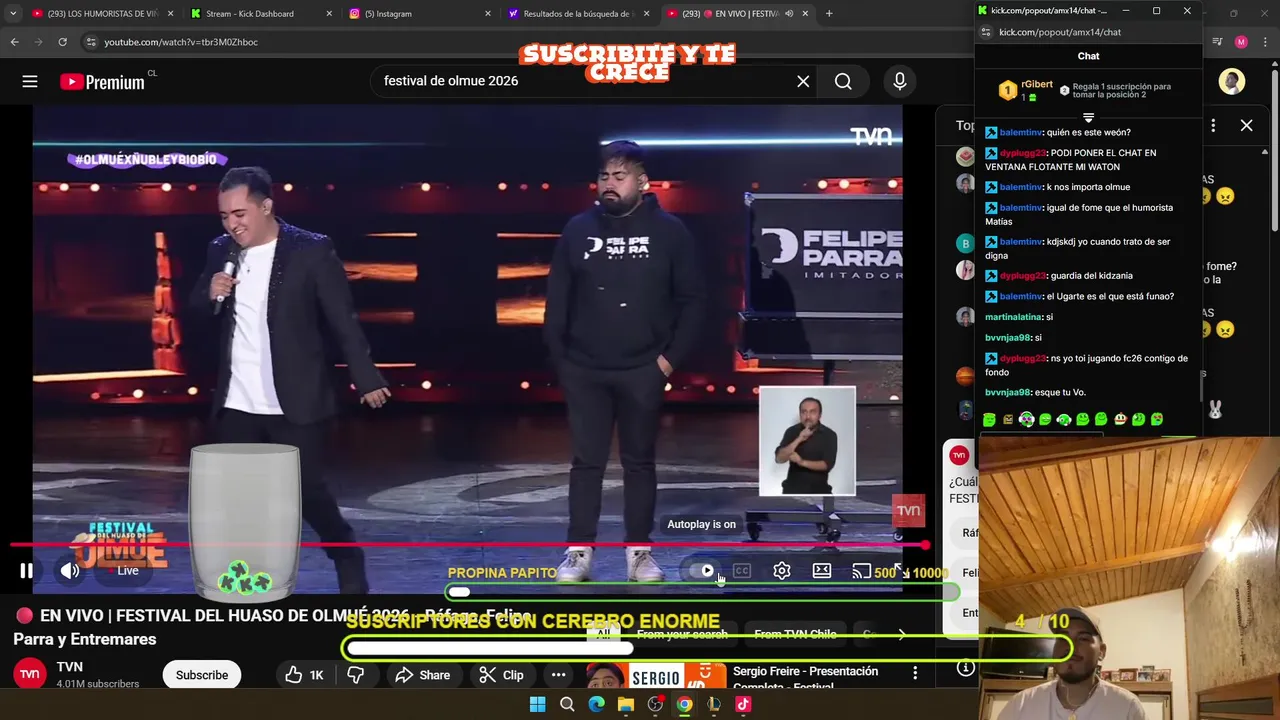Open Windows taskbar search
The width and height of the screenshot is (1280, 720).
click(x=567, y=704)
